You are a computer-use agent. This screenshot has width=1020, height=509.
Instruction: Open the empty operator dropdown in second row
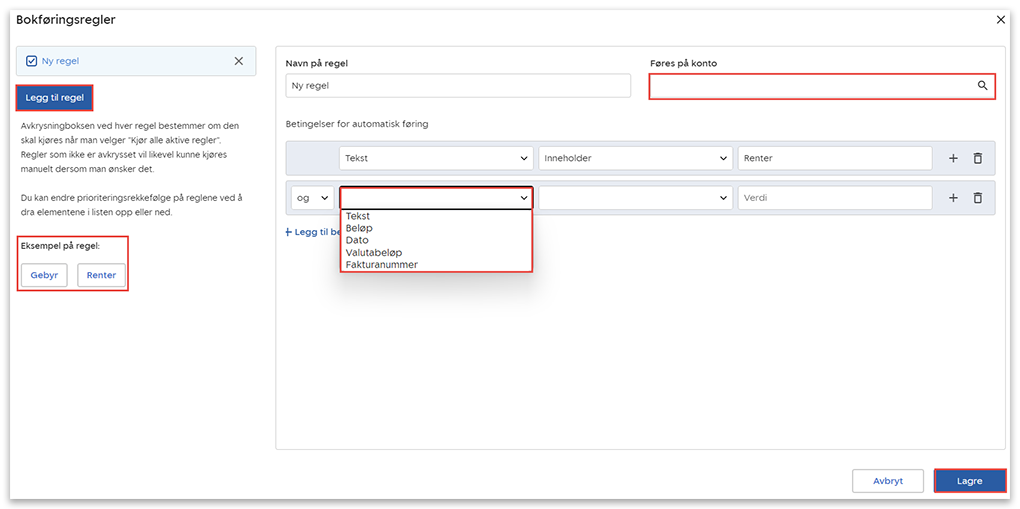point(635,198)
